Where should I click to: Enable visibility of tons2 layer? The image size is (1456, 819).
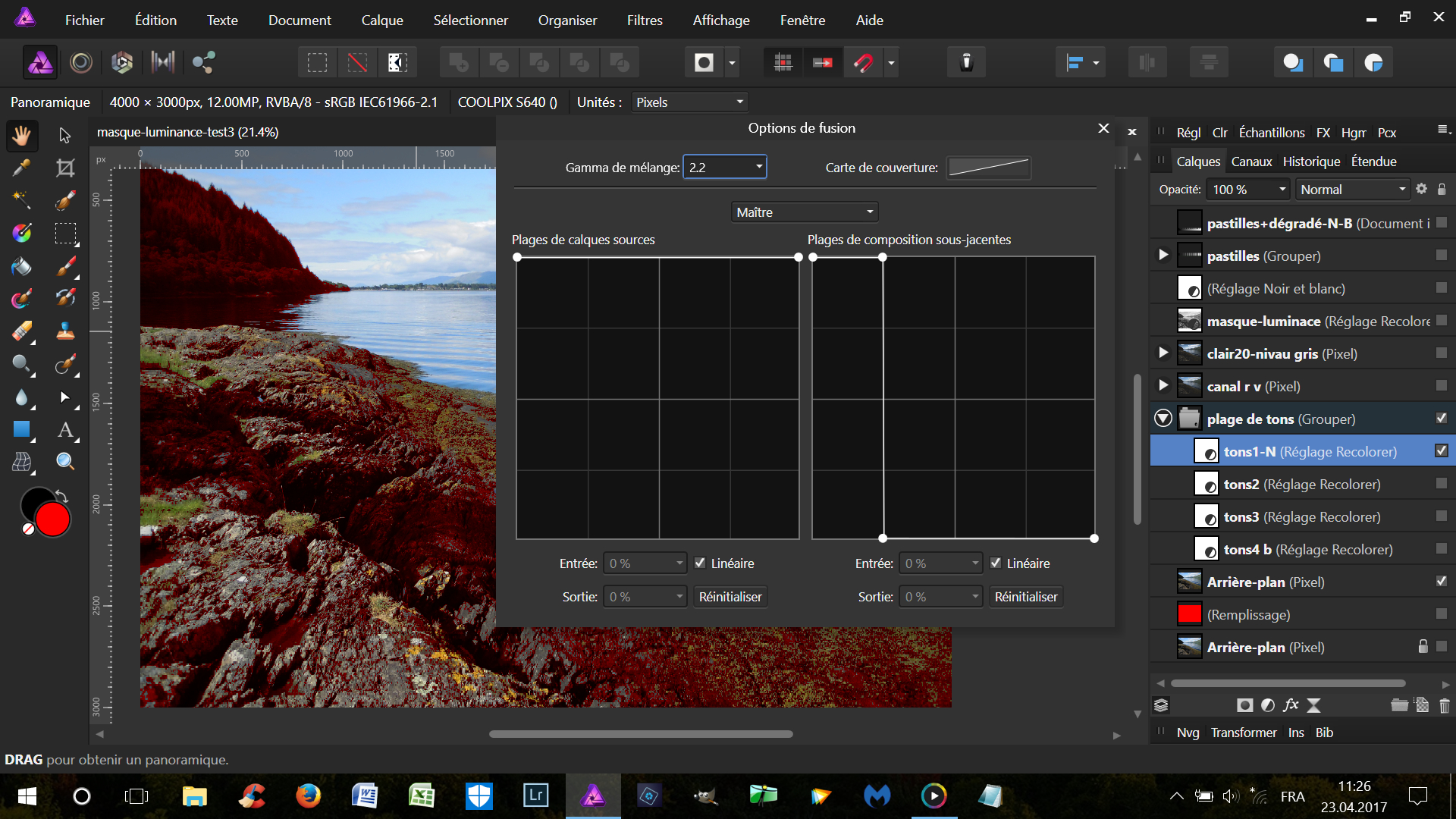(x=1441, y=483)
